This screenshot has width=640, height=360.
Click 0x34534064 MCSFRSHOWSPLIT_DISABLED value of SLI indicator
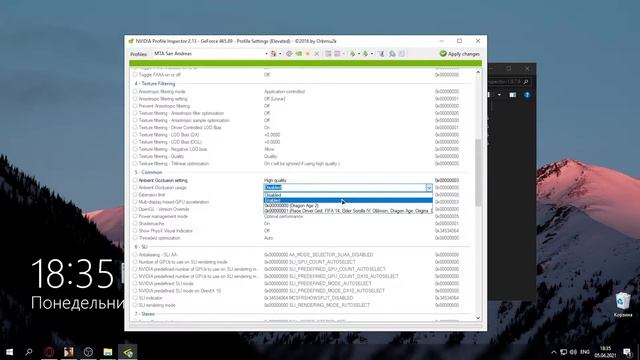pos(309,298)
